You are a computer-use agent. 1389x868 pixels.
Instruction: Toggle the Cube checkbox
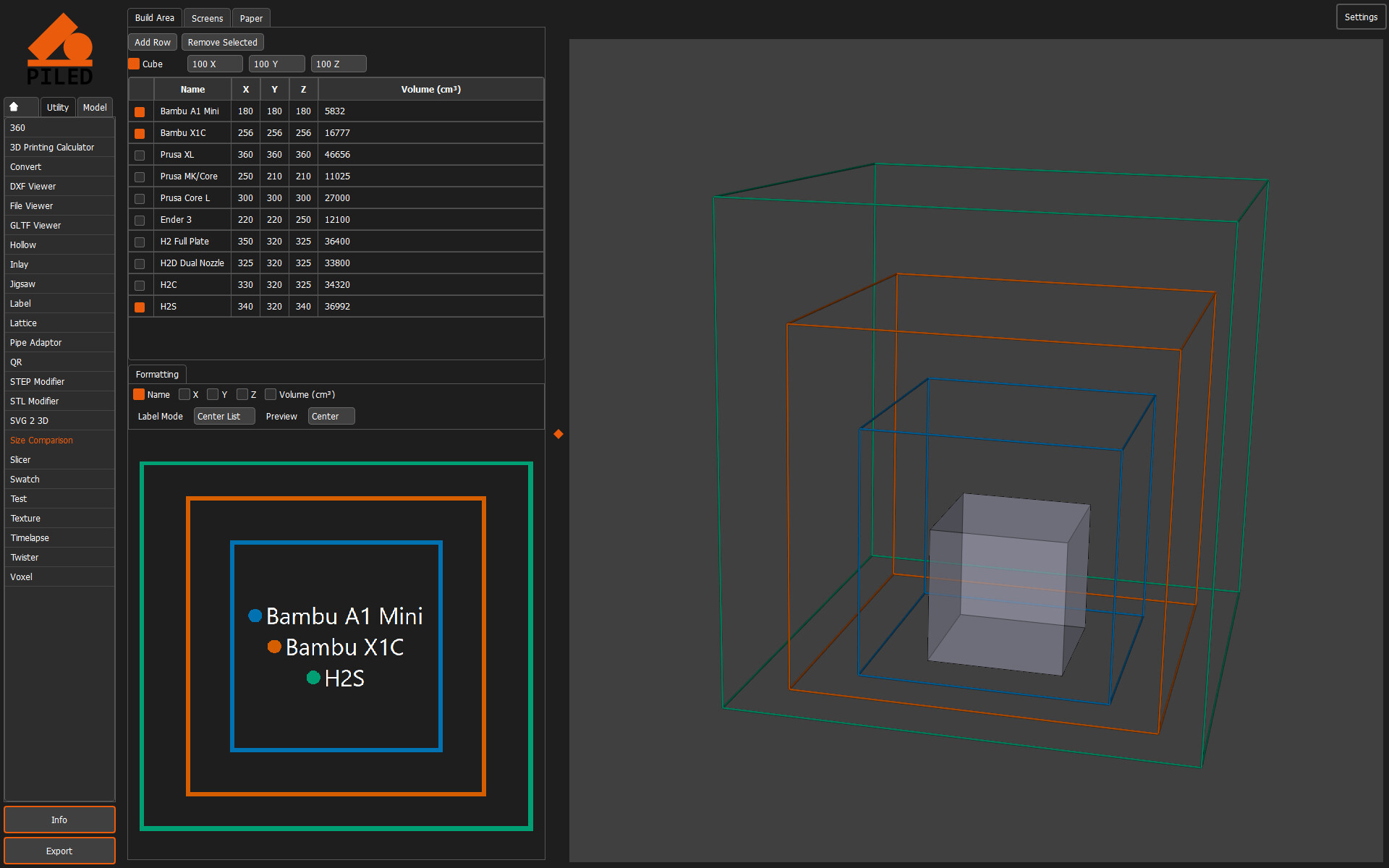(x=134, y=64)
